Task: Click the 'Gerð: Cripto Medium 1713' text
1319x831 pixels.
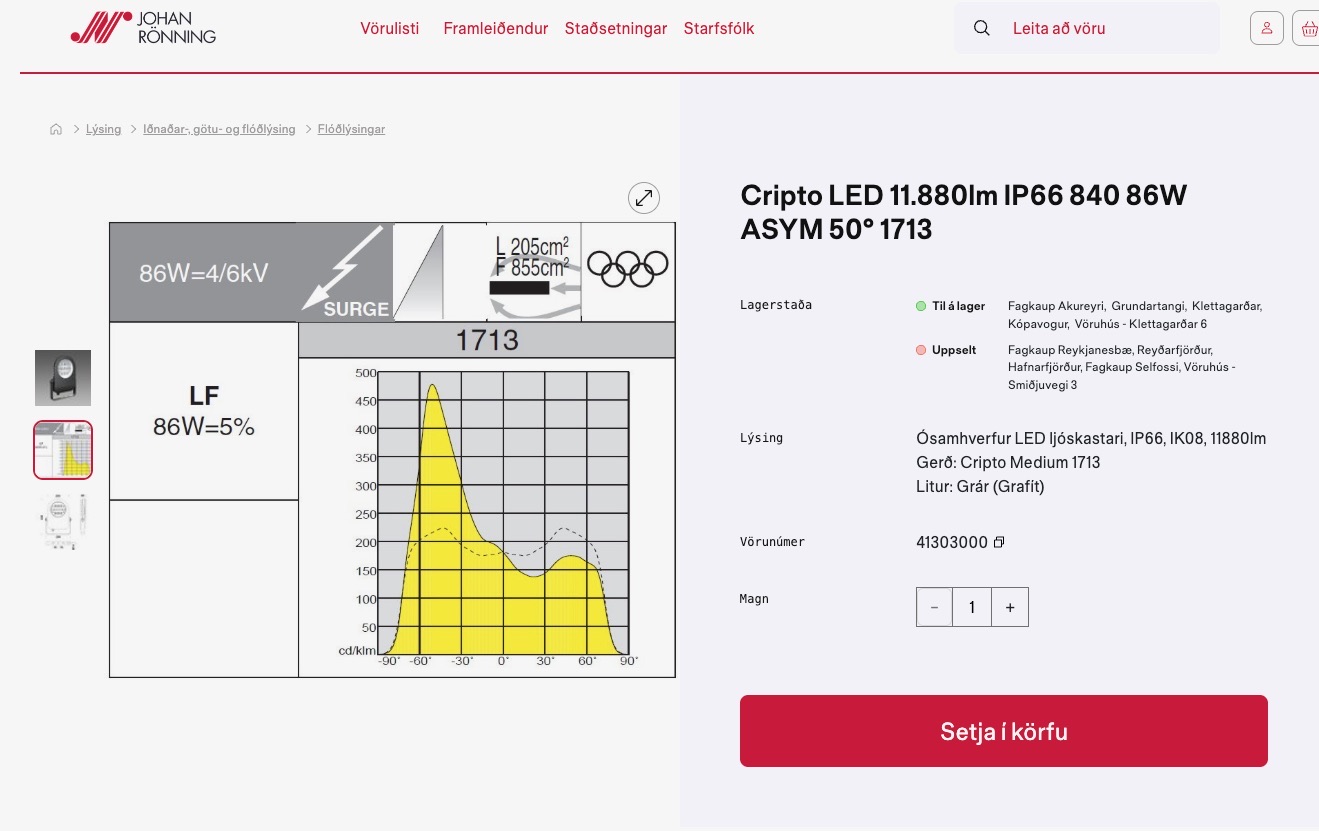Action: 1008,462
